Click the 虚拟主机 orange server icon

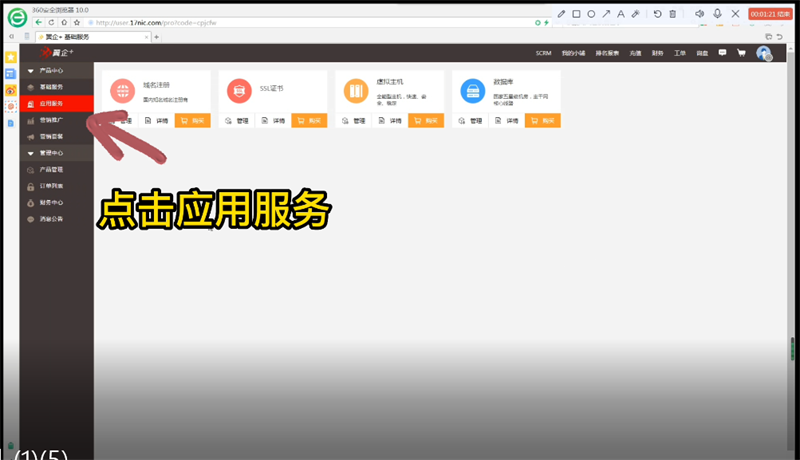click(x=356, y=91)
